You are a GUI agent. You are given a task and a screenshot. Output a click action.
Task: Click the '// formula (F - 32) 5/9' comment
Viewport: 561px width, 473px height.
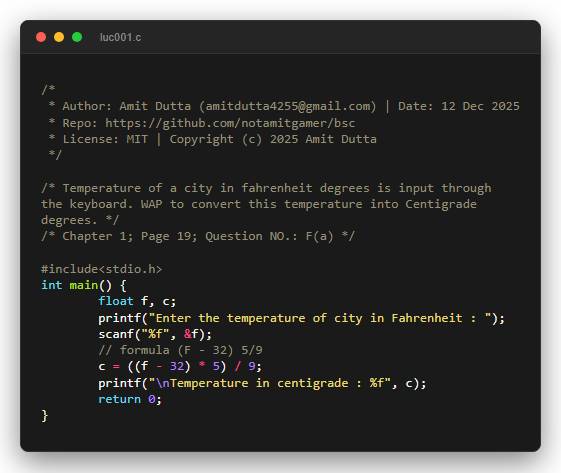(x=180, y=350)
